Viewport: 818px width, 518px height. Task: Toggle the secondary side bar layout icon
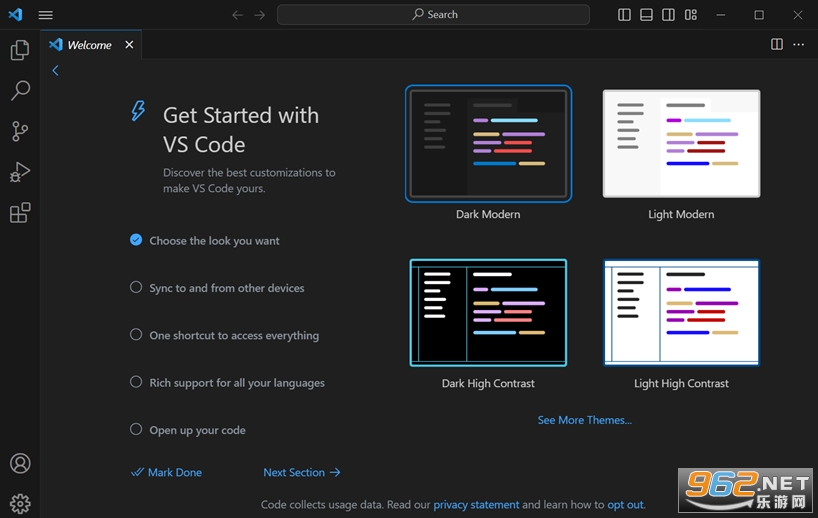tap(668, 15)
